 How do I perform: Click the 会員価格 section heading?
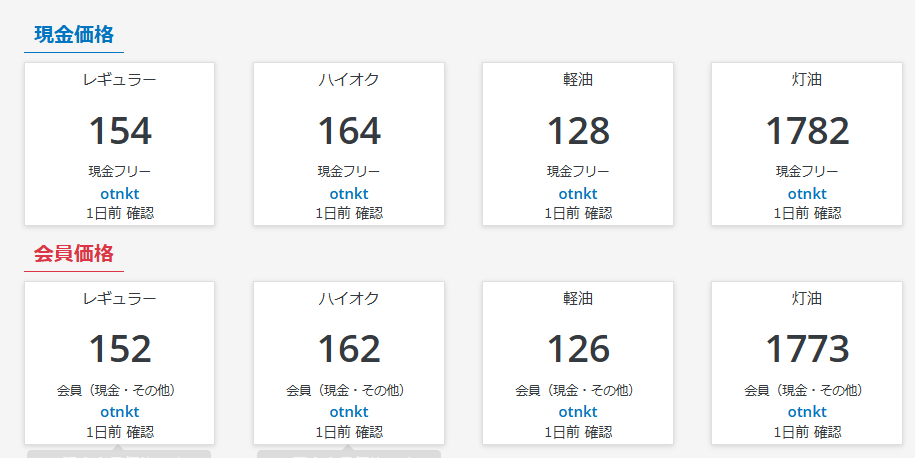74,253
